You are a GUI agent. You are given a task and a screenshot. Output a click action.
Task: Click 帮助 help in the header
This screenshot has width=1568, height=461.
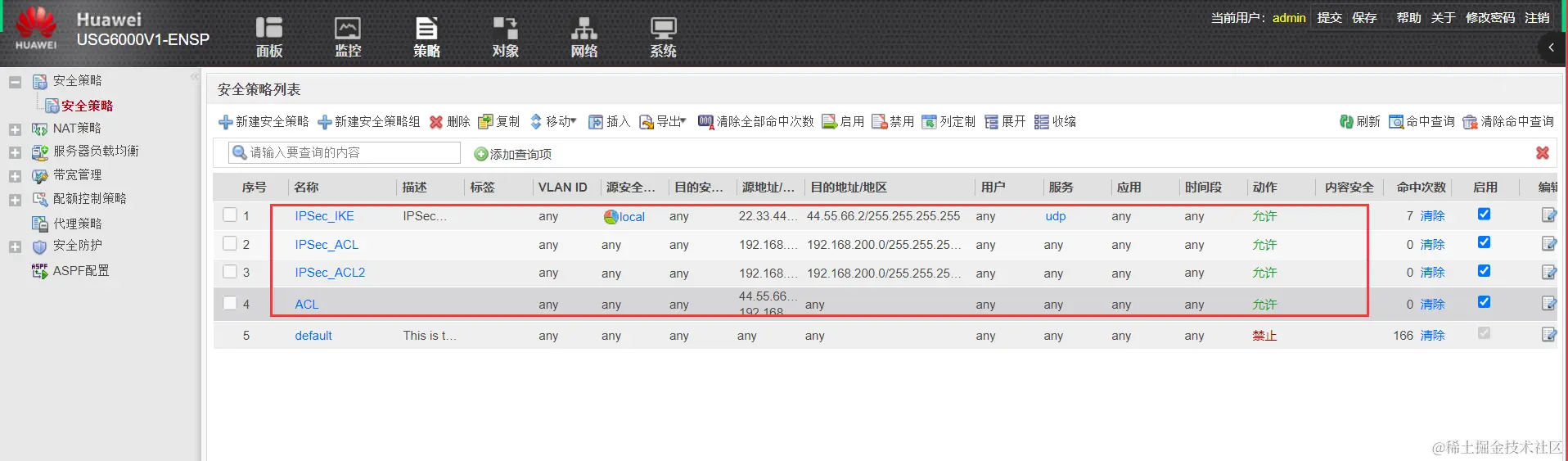(x=1408, y=17)
